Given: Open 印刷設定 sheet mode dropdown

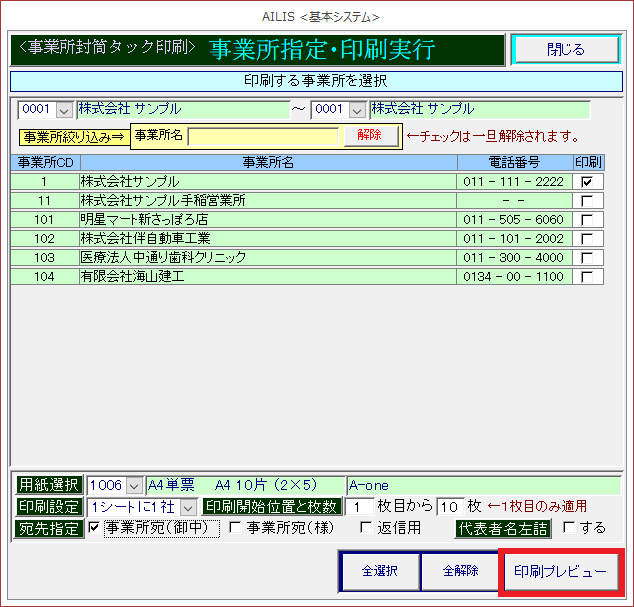Looking at the screenshot, I should click(188, 507).
